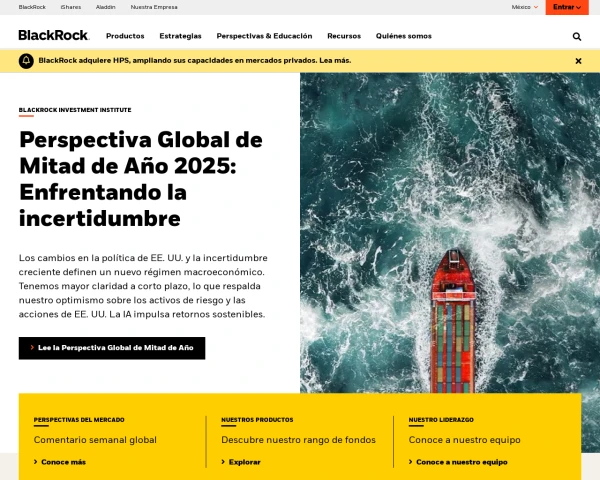Read the HPS acquisition announcement text
Viewport: 600px width, 480px height.
(195, 60)
